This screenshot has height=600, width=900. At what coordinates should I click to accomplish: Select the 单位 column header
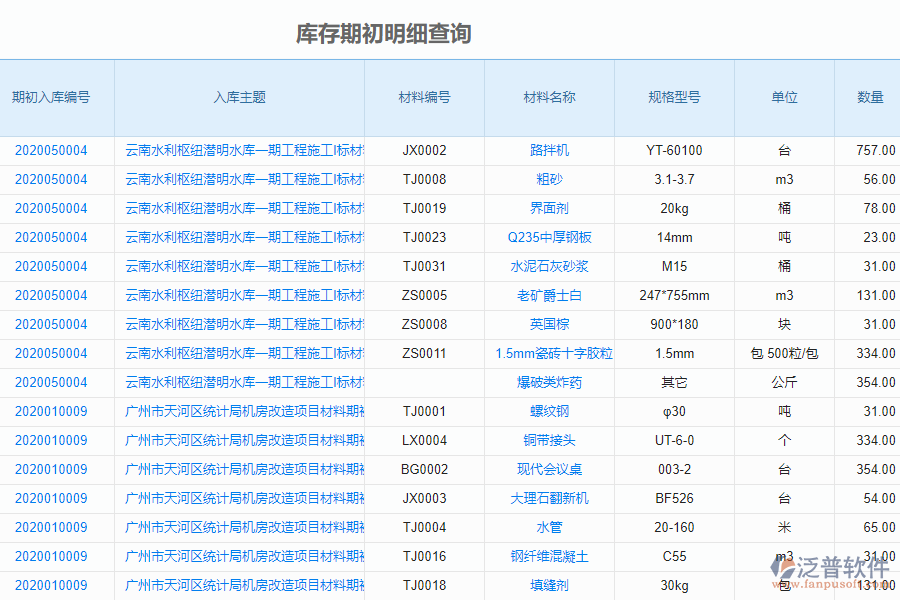pos(784,97)
